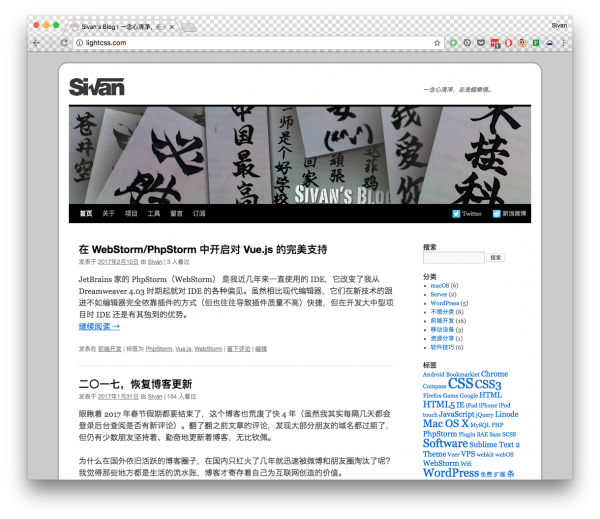Open the Chrome three-dot menu
Image resolution: width=600 pixels, height=519 pixels.
coord(565,43)
